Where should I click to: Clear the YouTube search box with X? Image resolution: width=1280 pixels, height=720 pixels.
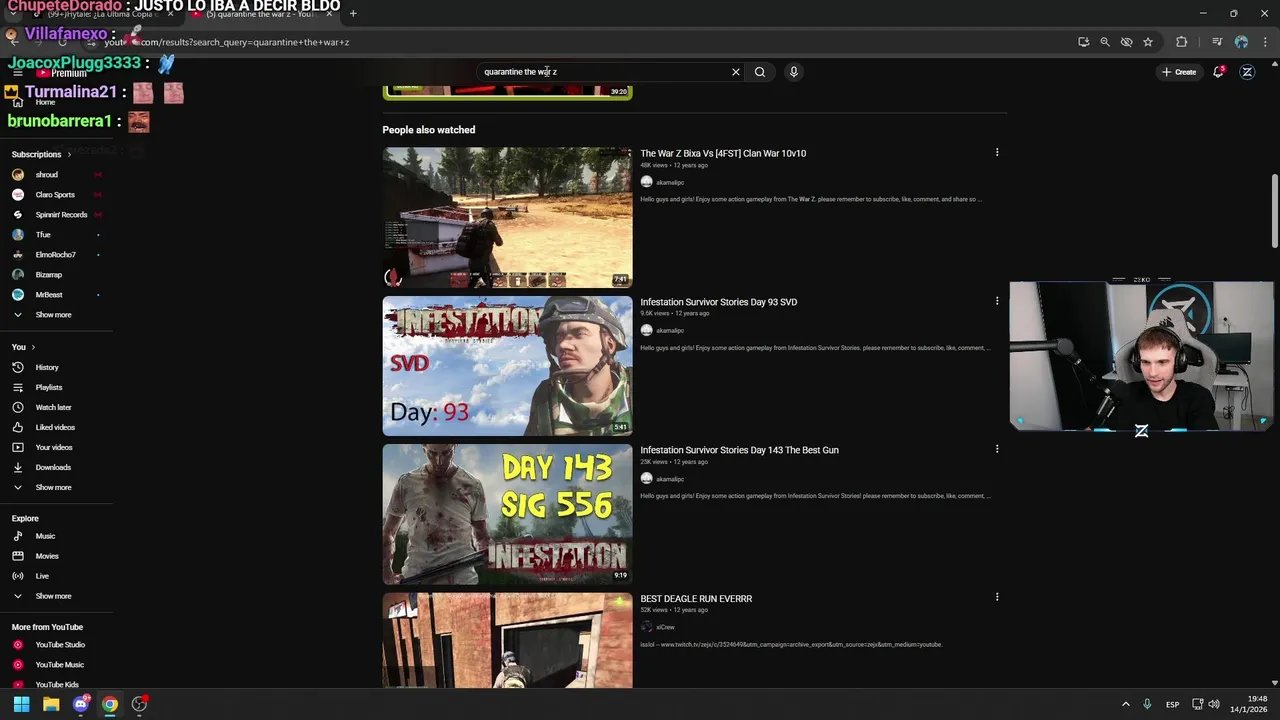tap(736, 72)
